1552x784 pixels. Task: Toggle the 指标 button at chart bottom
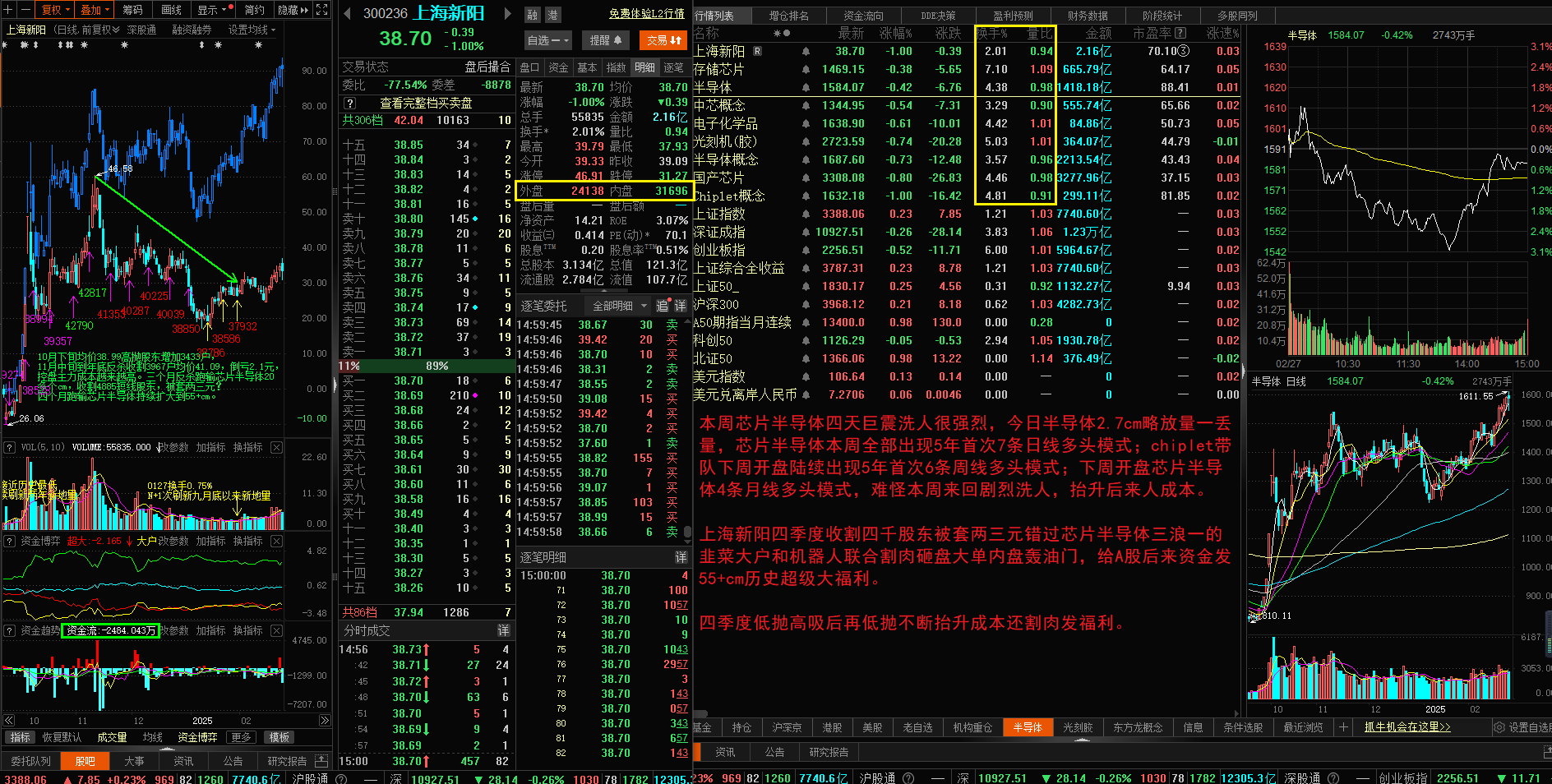20,737
